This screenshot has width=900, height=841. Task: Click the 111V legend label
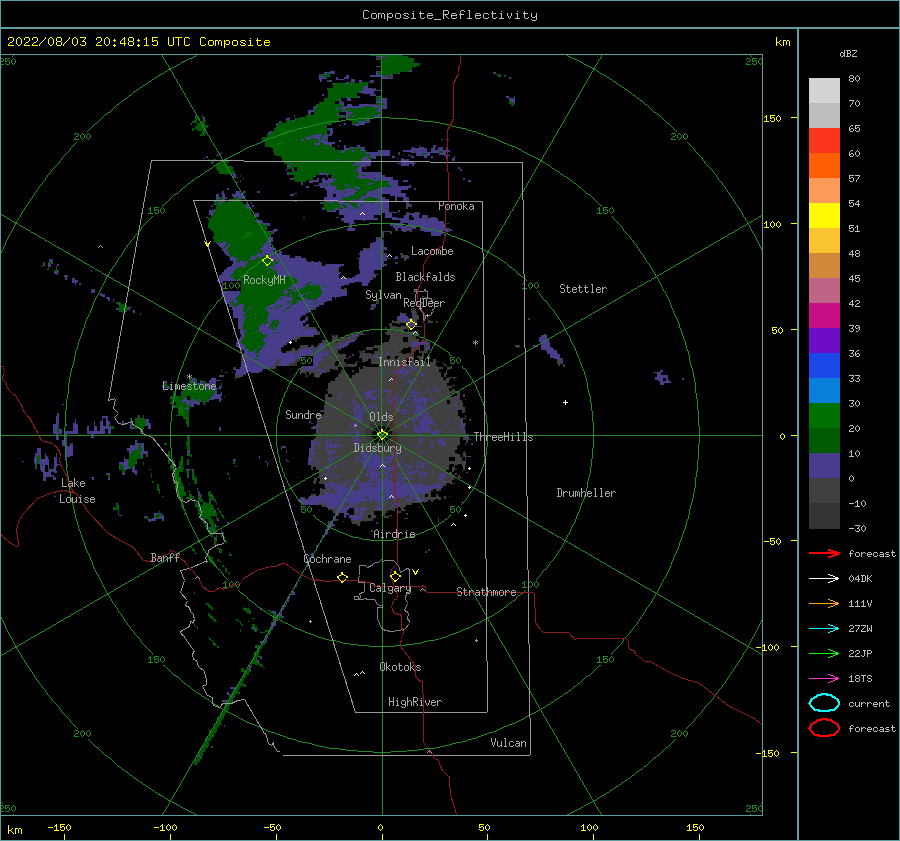[860, 603]
